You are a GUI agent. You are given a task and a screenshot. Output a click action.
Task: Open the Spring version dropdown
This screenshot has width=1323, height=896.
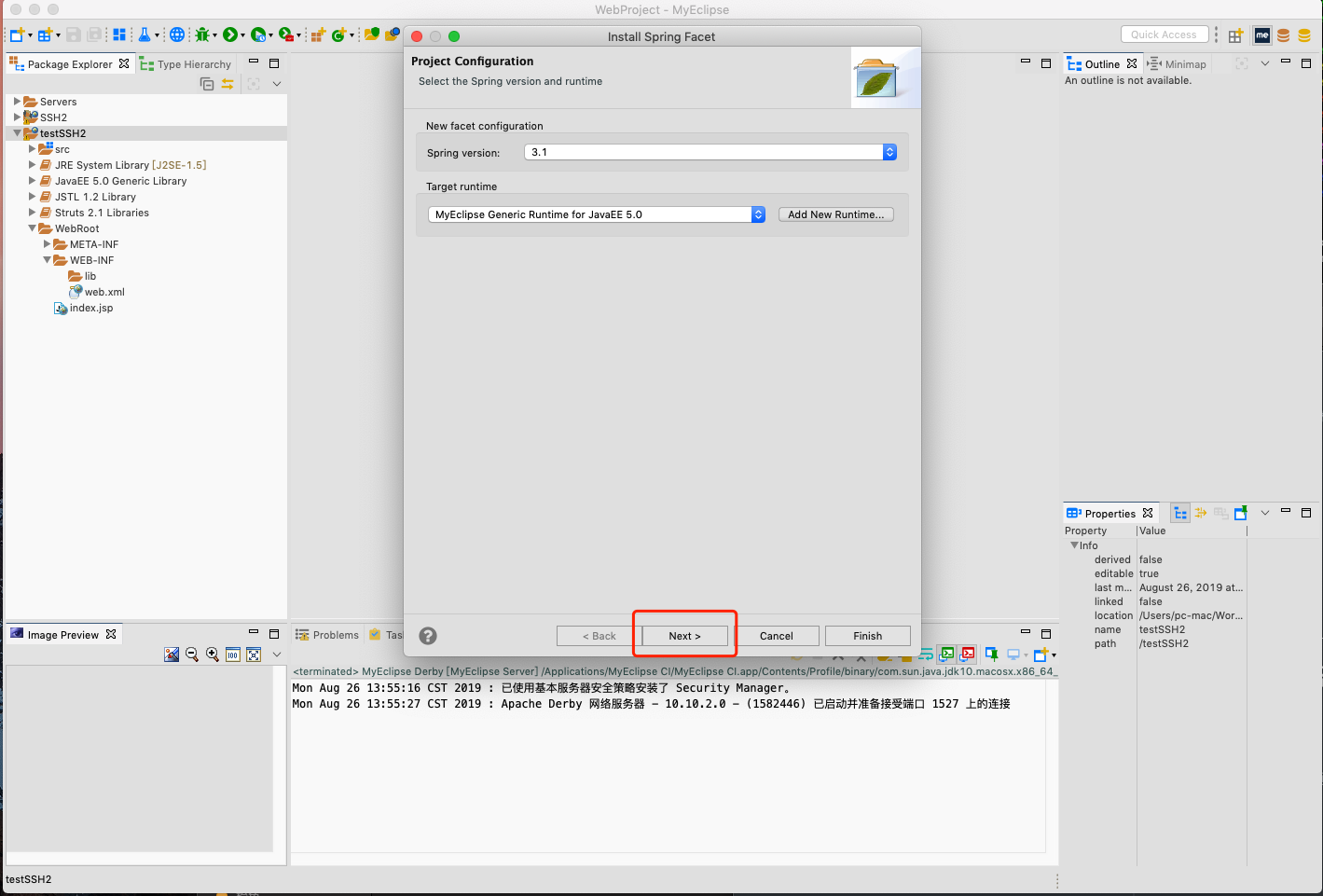[710, 152]
